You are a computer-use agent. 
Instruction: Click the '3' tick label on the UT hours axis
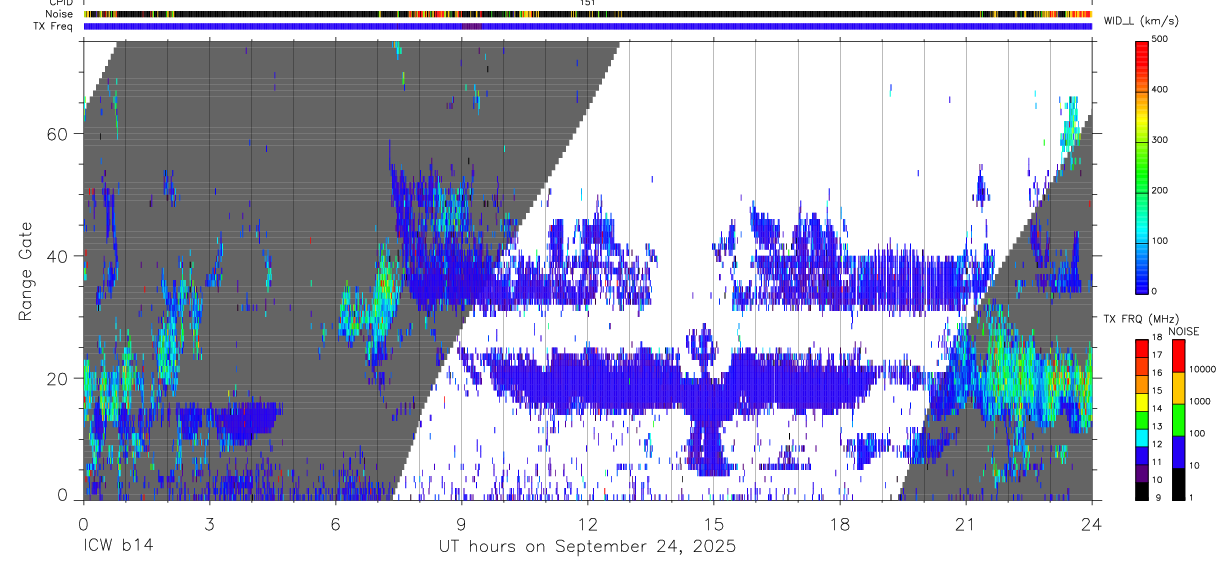point(209,524)
